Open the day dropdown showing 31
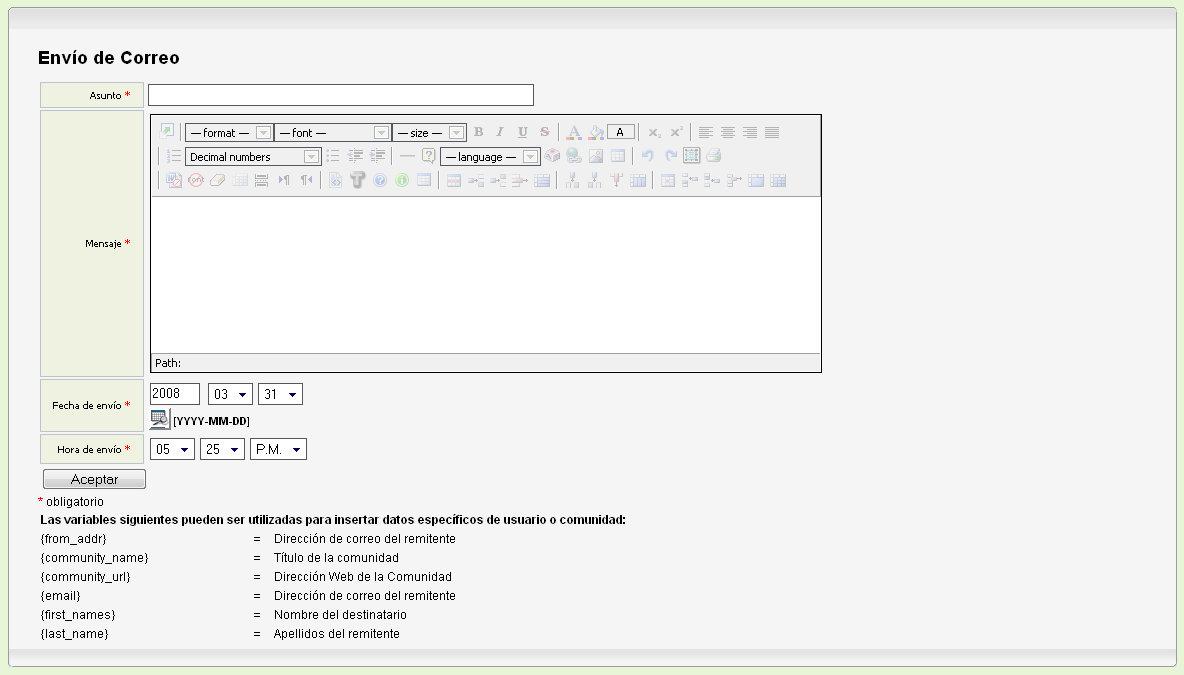The width and height of the screenshot is (1184, 675). pos(280,394)
